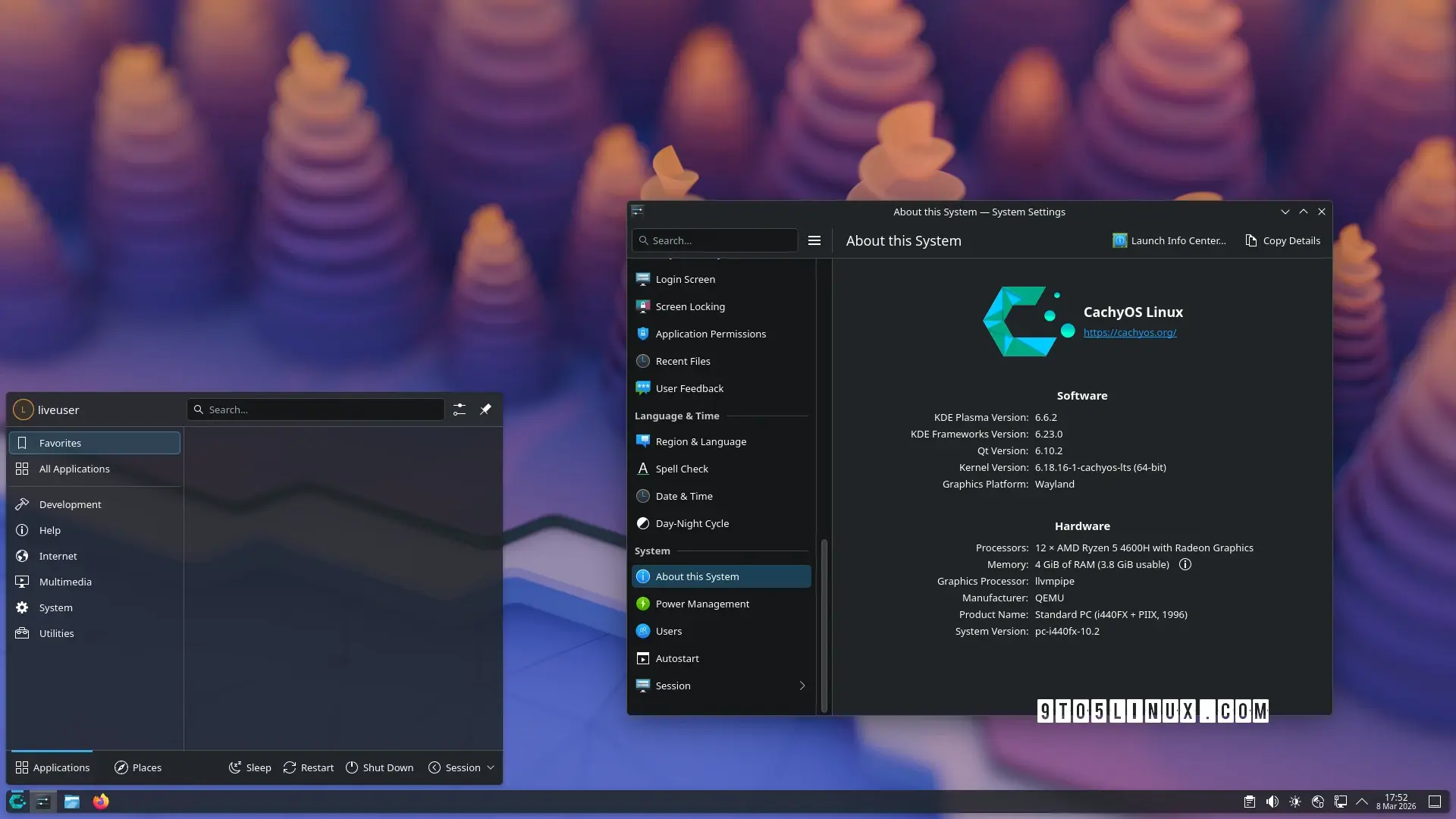This screenshot has width=1456, height=819.
Task: Click the memory information icon
Action: [x=1185, y=565]
